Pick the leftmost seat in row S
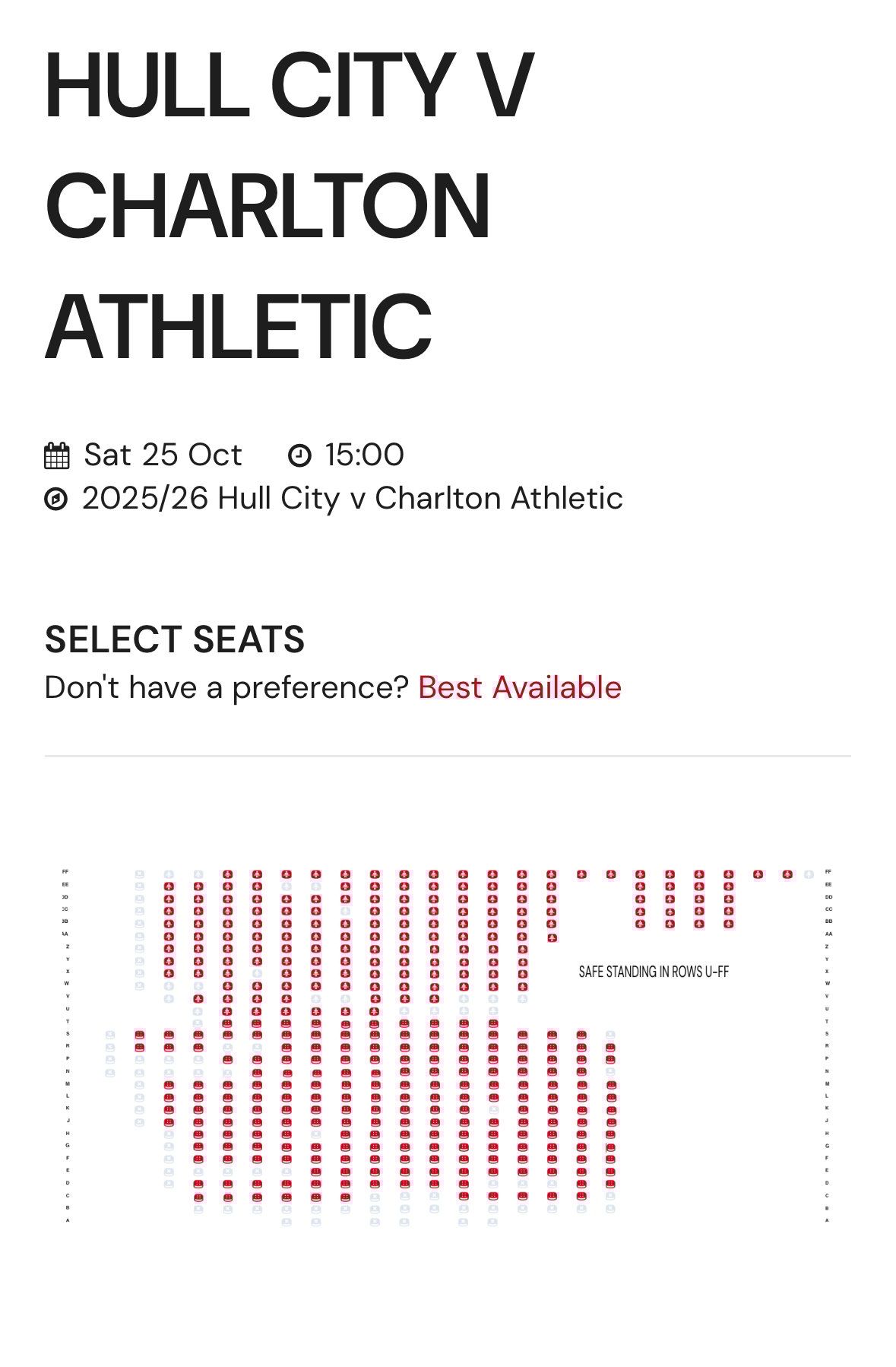Screen dimensions: 896x1367 pyautogui.click(x=110, y=1035)
